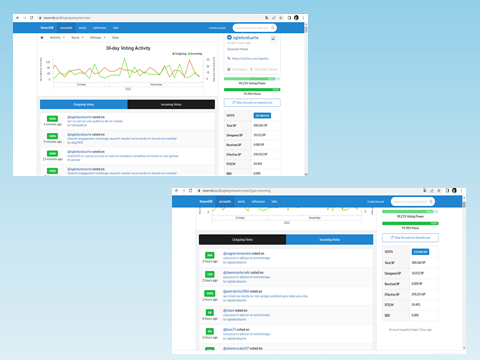480x360 pixels.
Task: Open the @pedrobrito2004 voter link
Action: pos(236,291)
